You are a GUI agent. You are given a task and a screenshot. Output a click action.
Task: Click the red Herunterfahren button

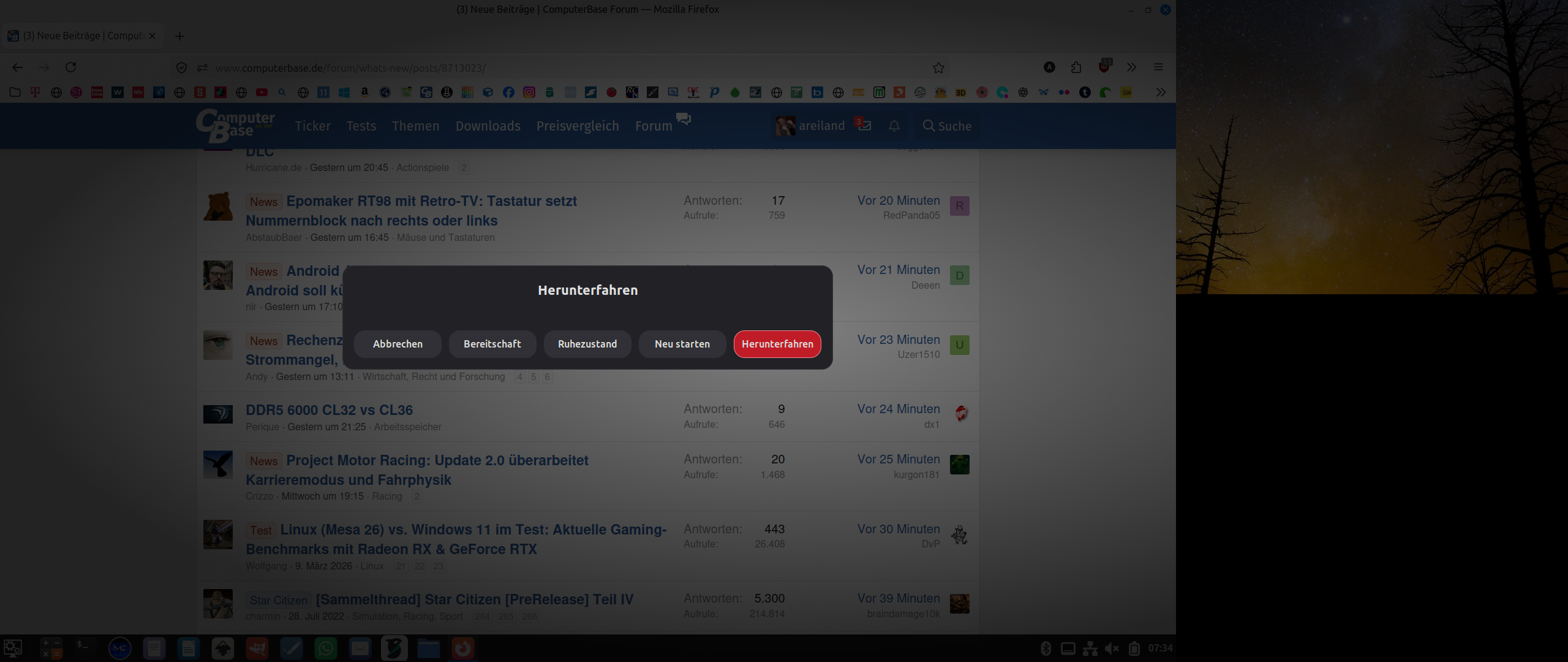pyautogui.click(x=777, y=344)
